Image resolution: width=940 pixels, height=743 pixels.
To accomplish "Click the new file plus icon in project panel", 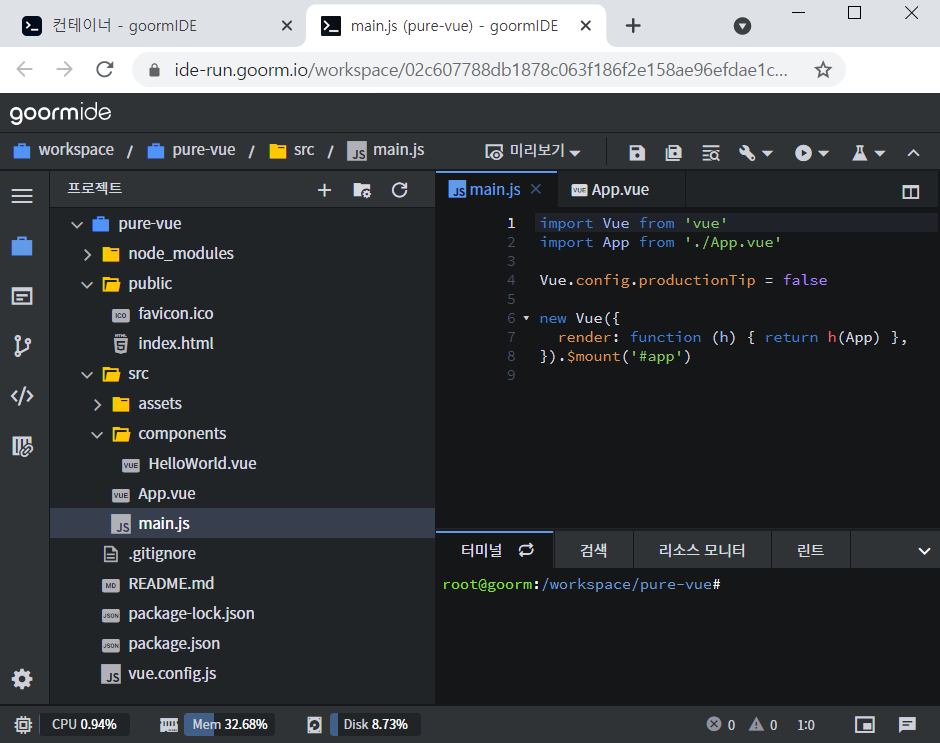I will coord(324,190).
